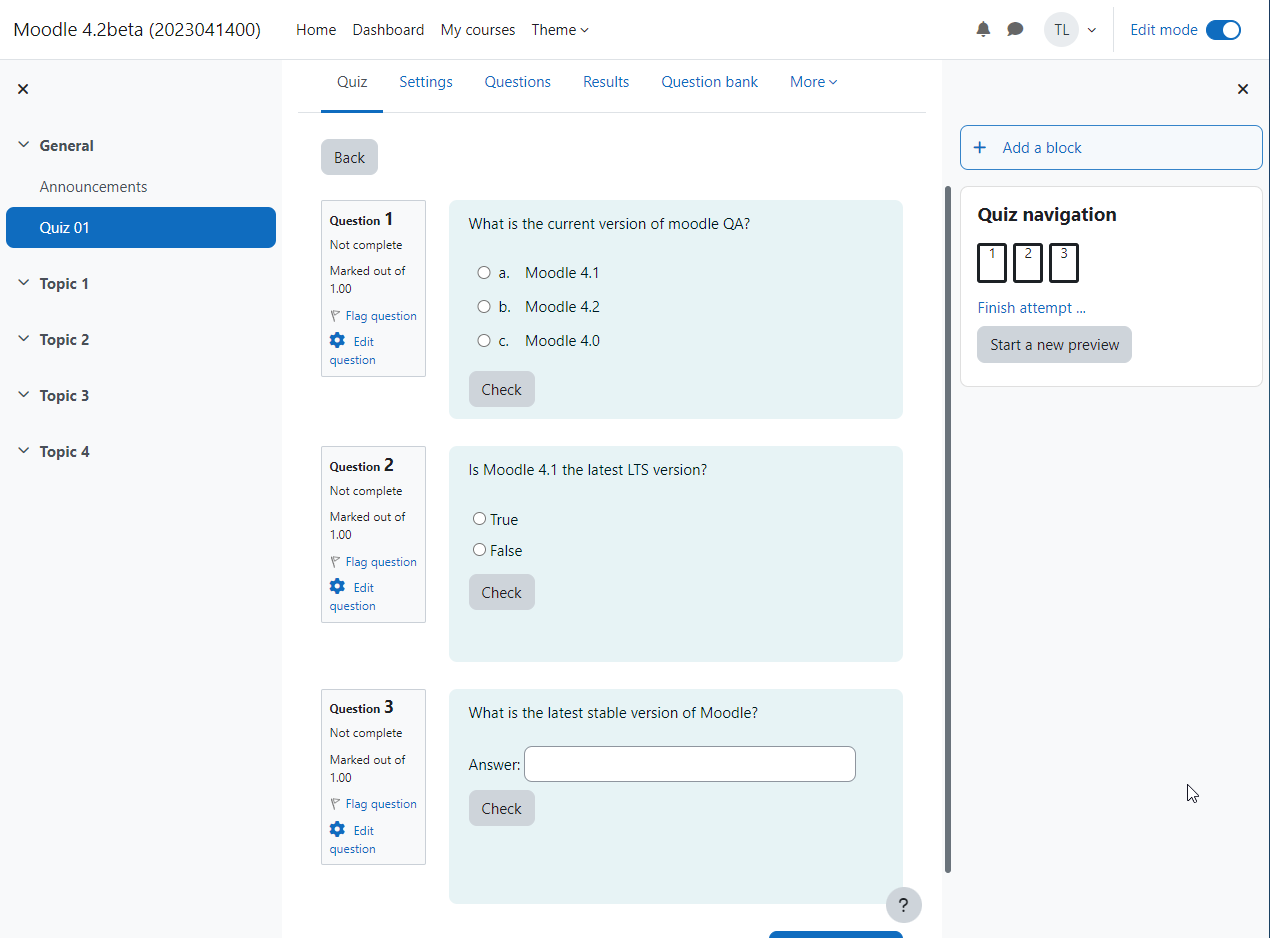Select answer c. Moodle 4.0
The width and height of the screenshot is (1270, 938).
[x=484, y=341]
